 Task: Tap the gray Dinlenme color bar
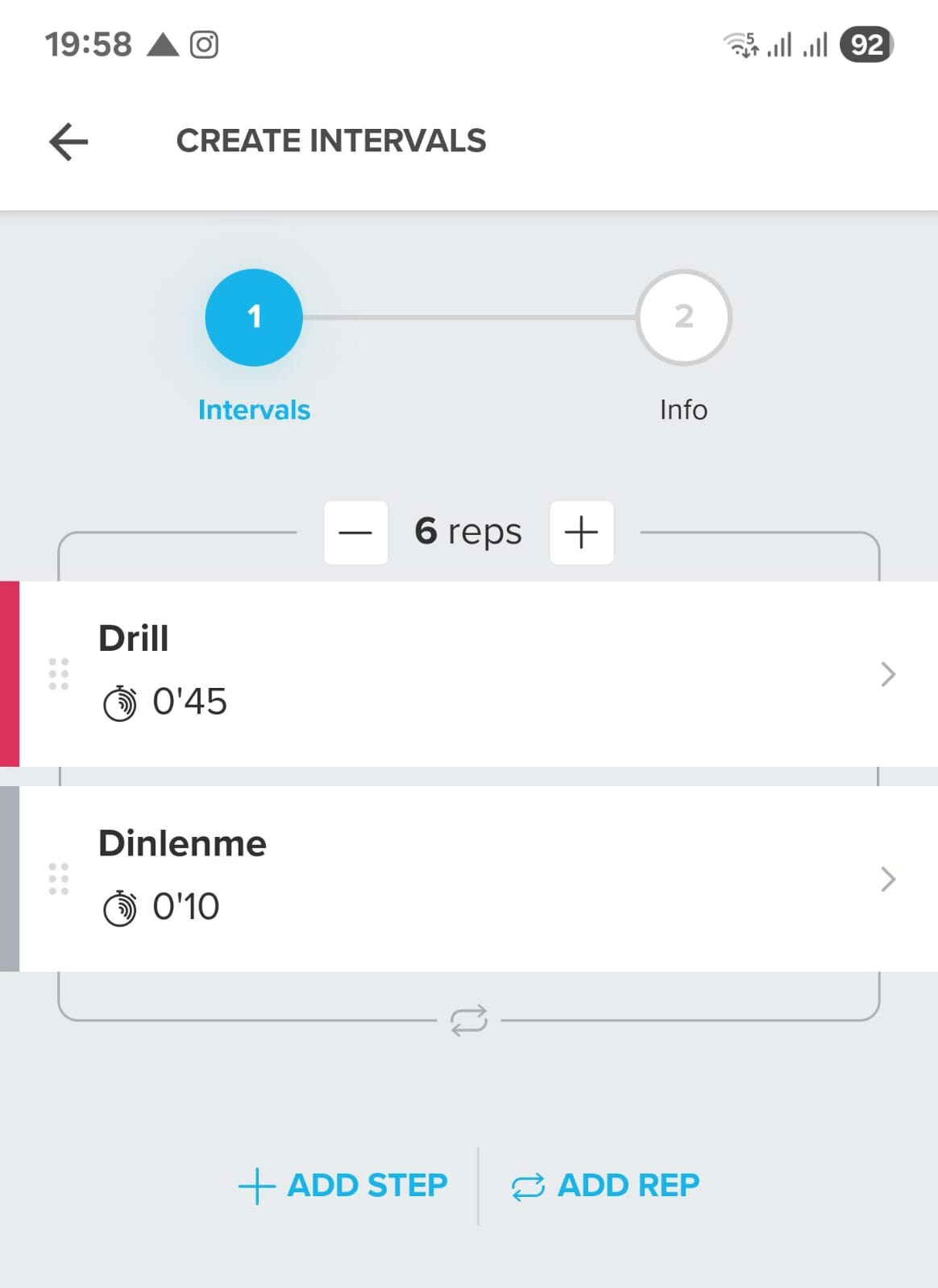[x=10, y=878]
